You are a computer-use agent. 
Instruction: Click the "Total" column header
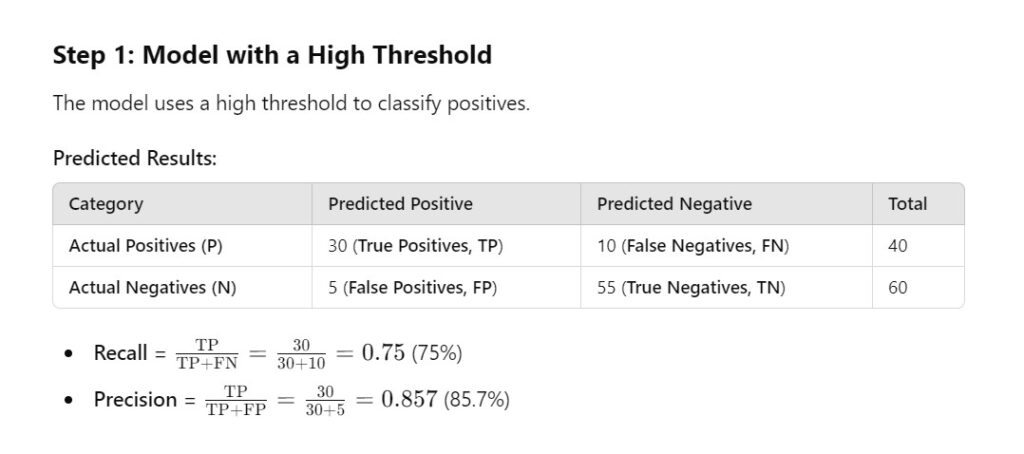(x=907, y=204)
